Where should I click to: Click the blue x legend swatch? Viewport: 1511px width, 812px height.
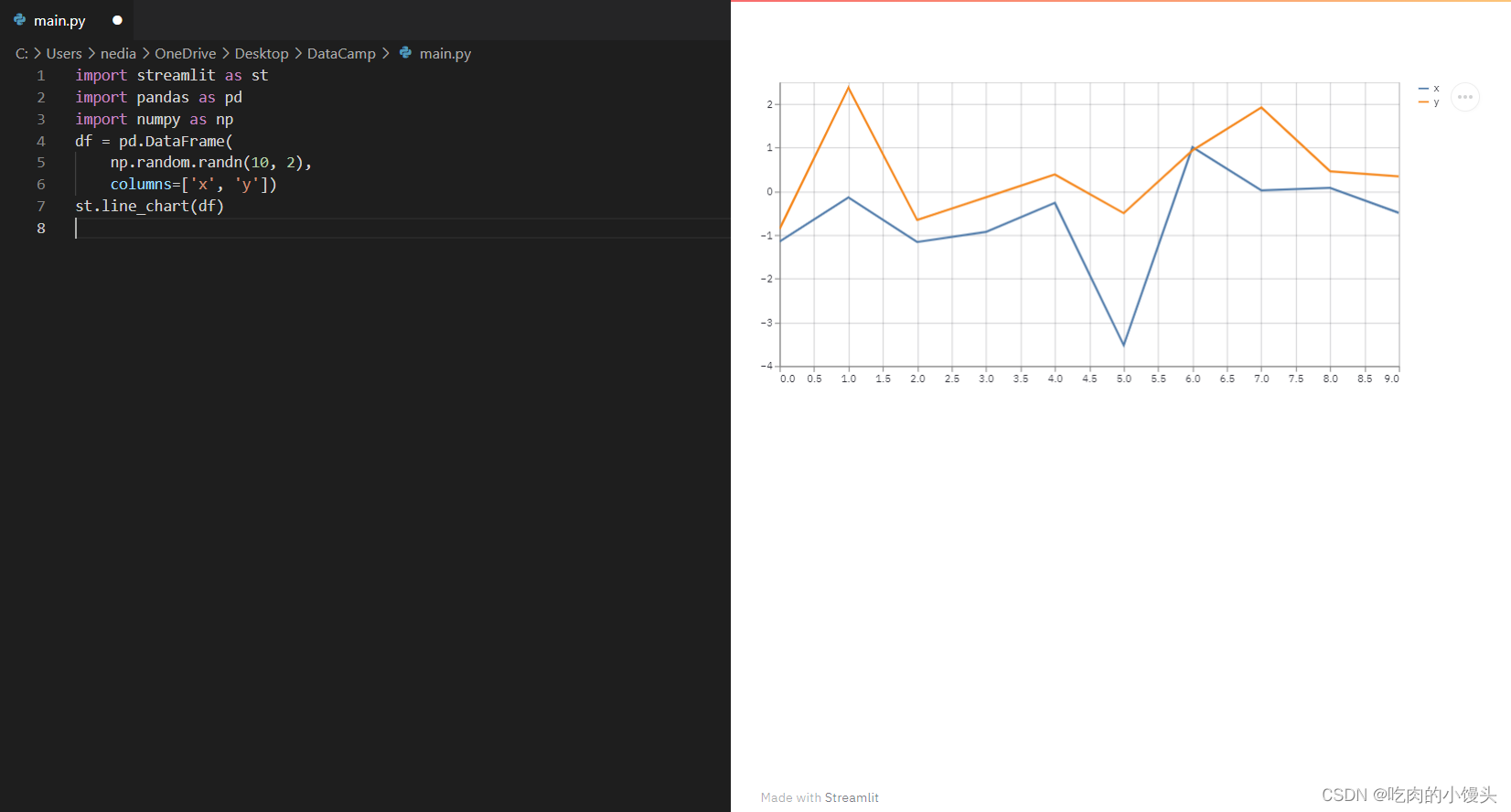[x=1423, y=89]
